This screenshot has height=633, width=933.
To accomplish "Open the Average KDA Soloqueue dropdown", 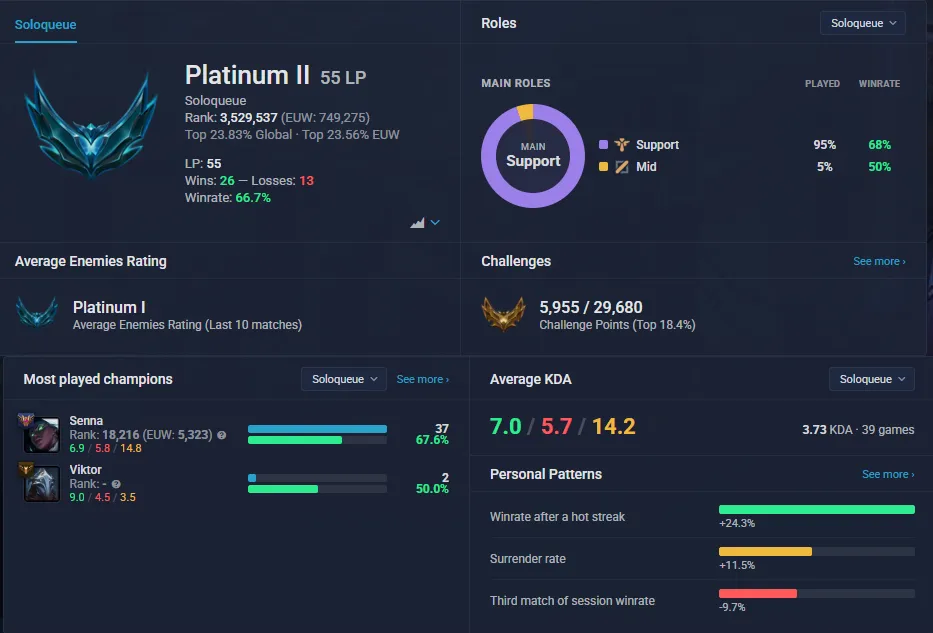I will coord(872,379).
